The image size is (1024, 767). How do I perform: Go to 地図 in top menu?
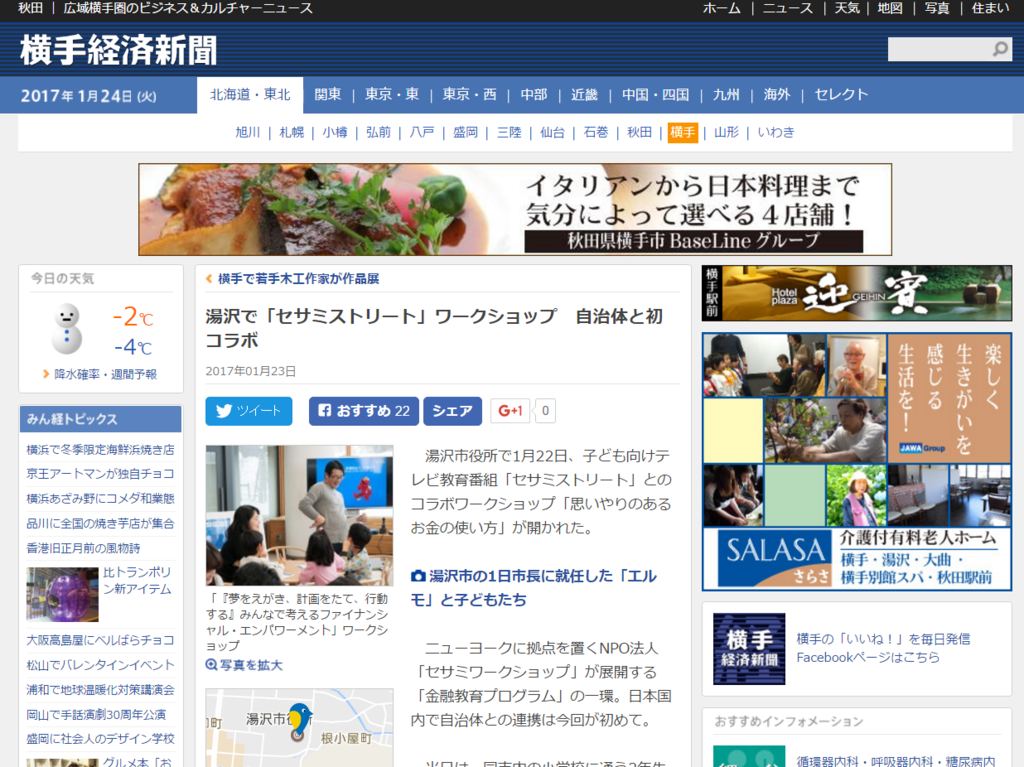tap(890, 8)
